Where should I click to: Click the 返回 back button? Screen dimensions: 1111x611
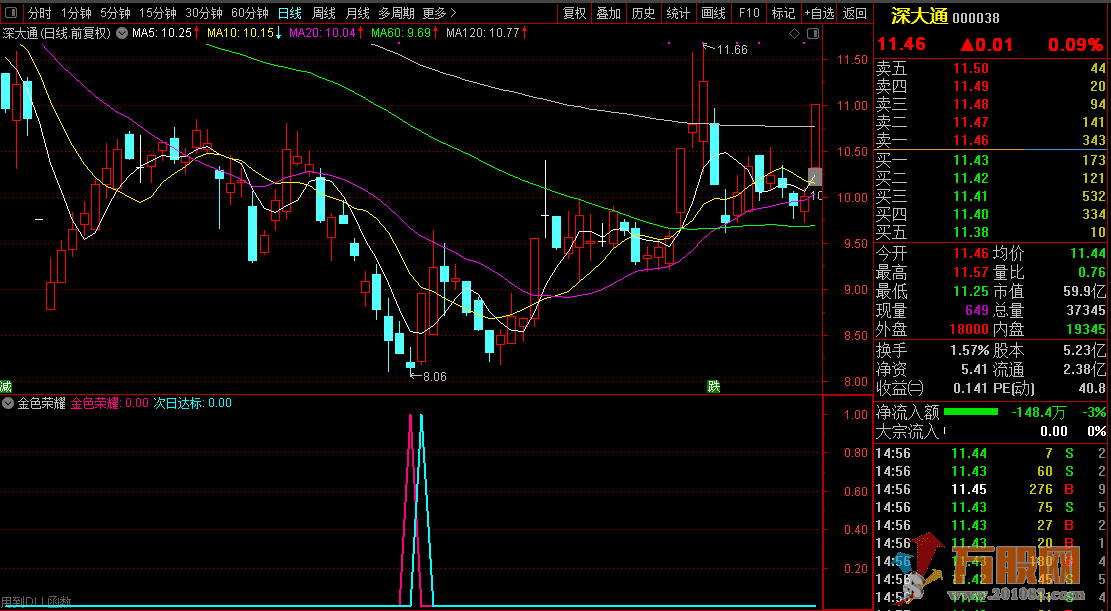click(855, 13)
